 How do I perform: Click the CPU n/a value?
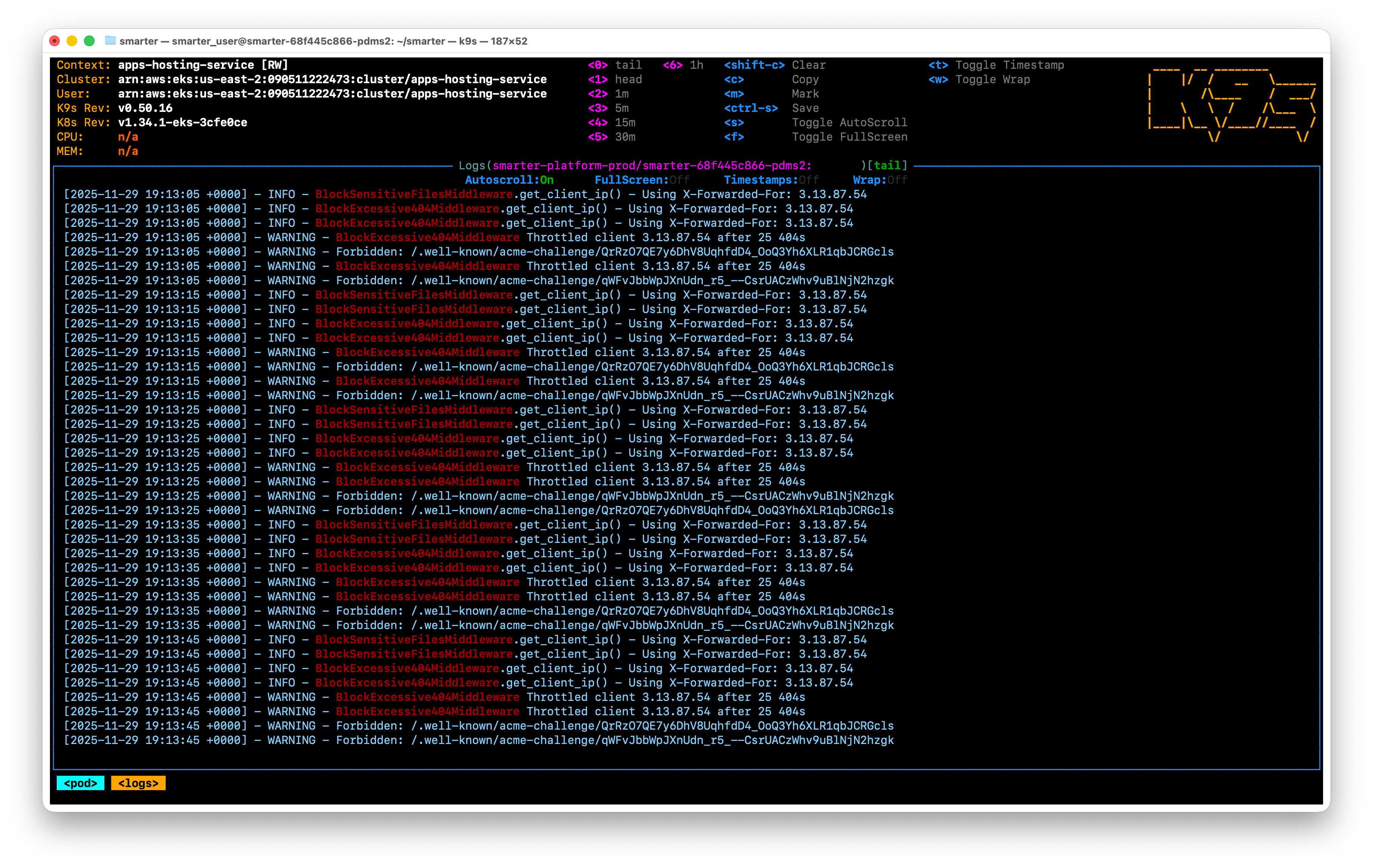(x=128, y=137)
